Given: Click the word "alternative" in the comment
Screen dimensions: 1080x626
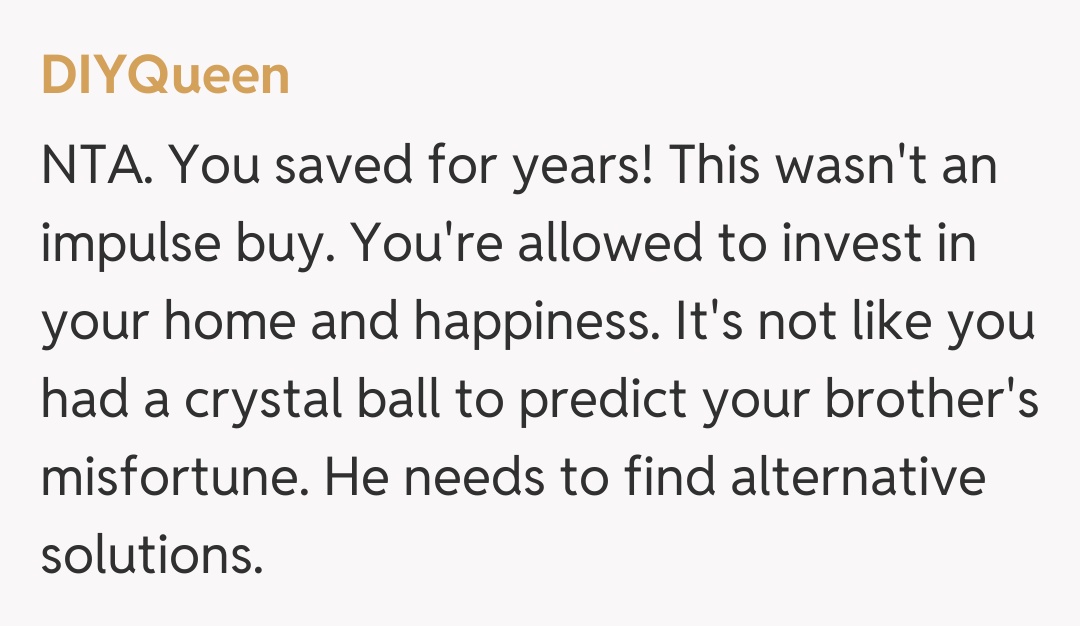Looking at the screenshot, I should pos(857,478).
